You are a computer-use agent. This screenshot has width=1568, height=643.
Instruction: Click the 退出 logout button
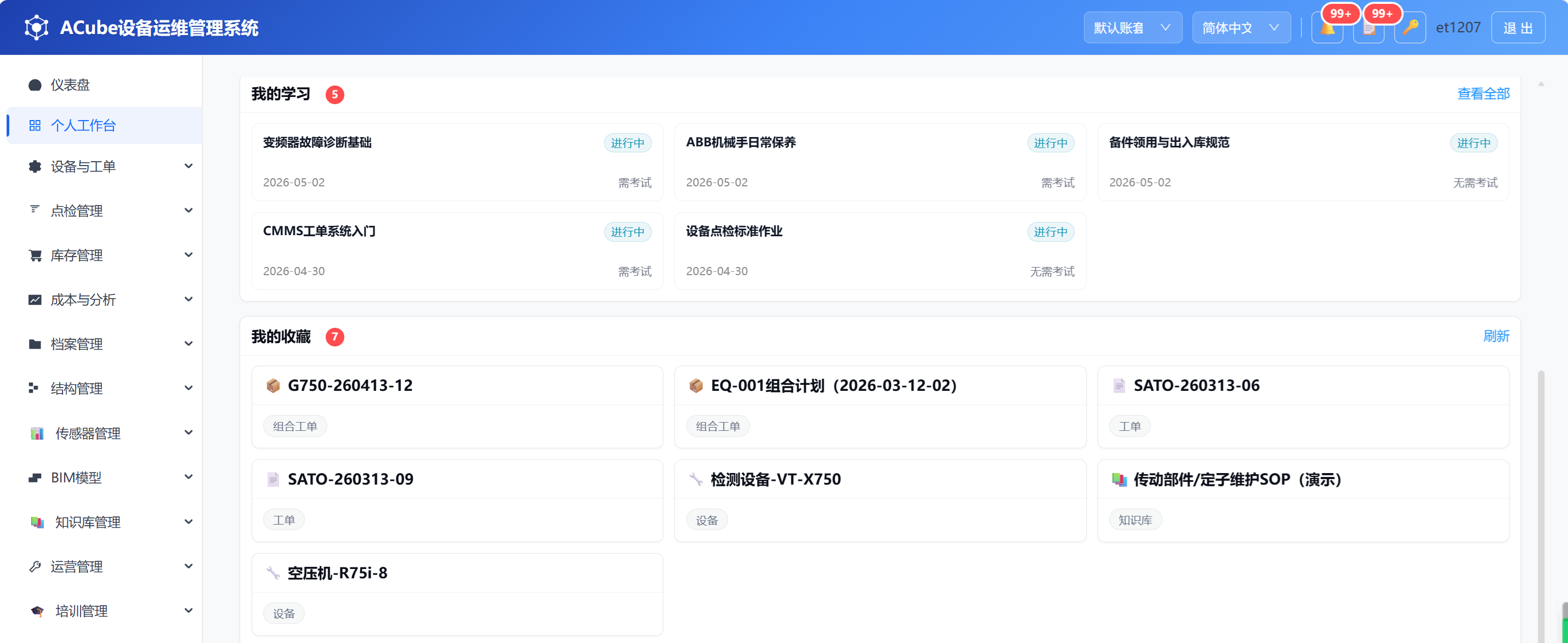coord(1518,28)
